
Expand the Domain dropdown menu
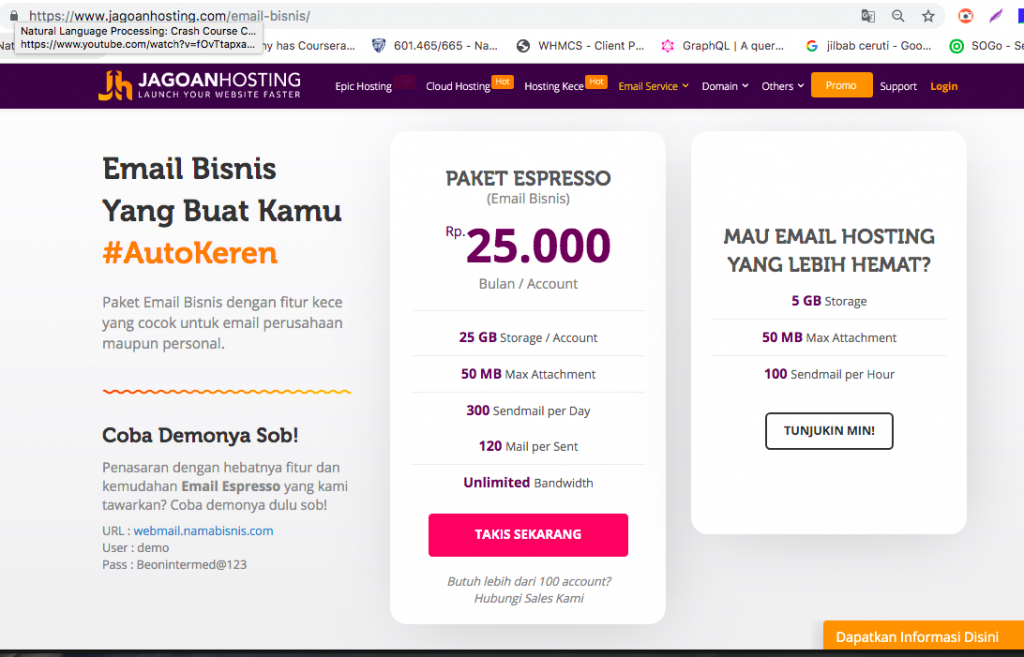725,86
